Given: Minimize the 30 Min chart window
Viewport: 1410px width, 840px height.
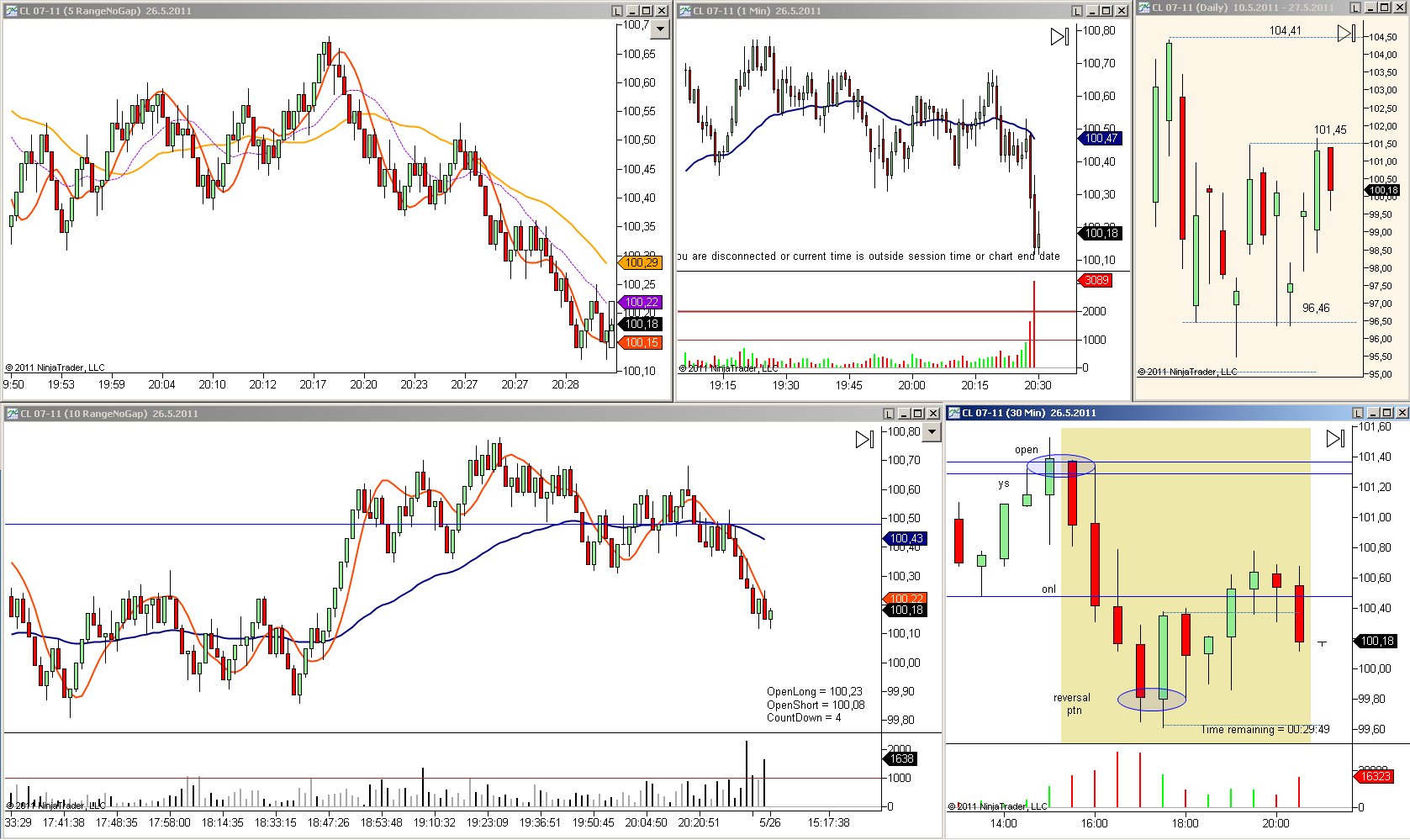Looking at the screenshot, I should coord(1373,413).
